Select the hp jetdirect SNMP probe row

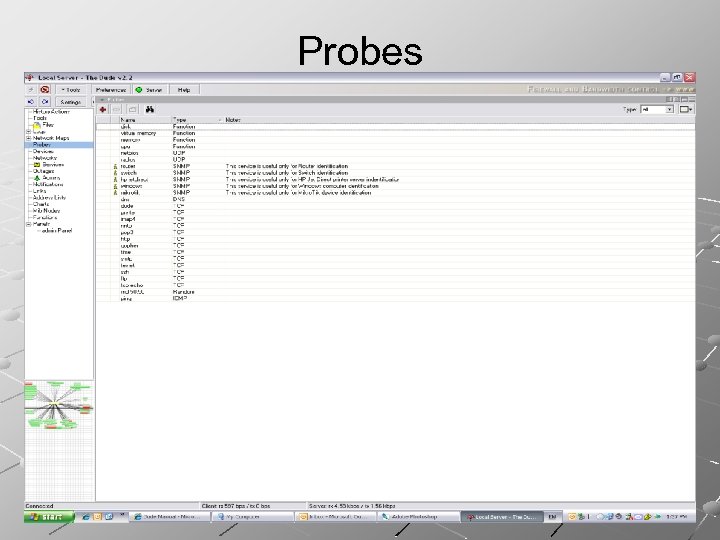pos(395,180)
